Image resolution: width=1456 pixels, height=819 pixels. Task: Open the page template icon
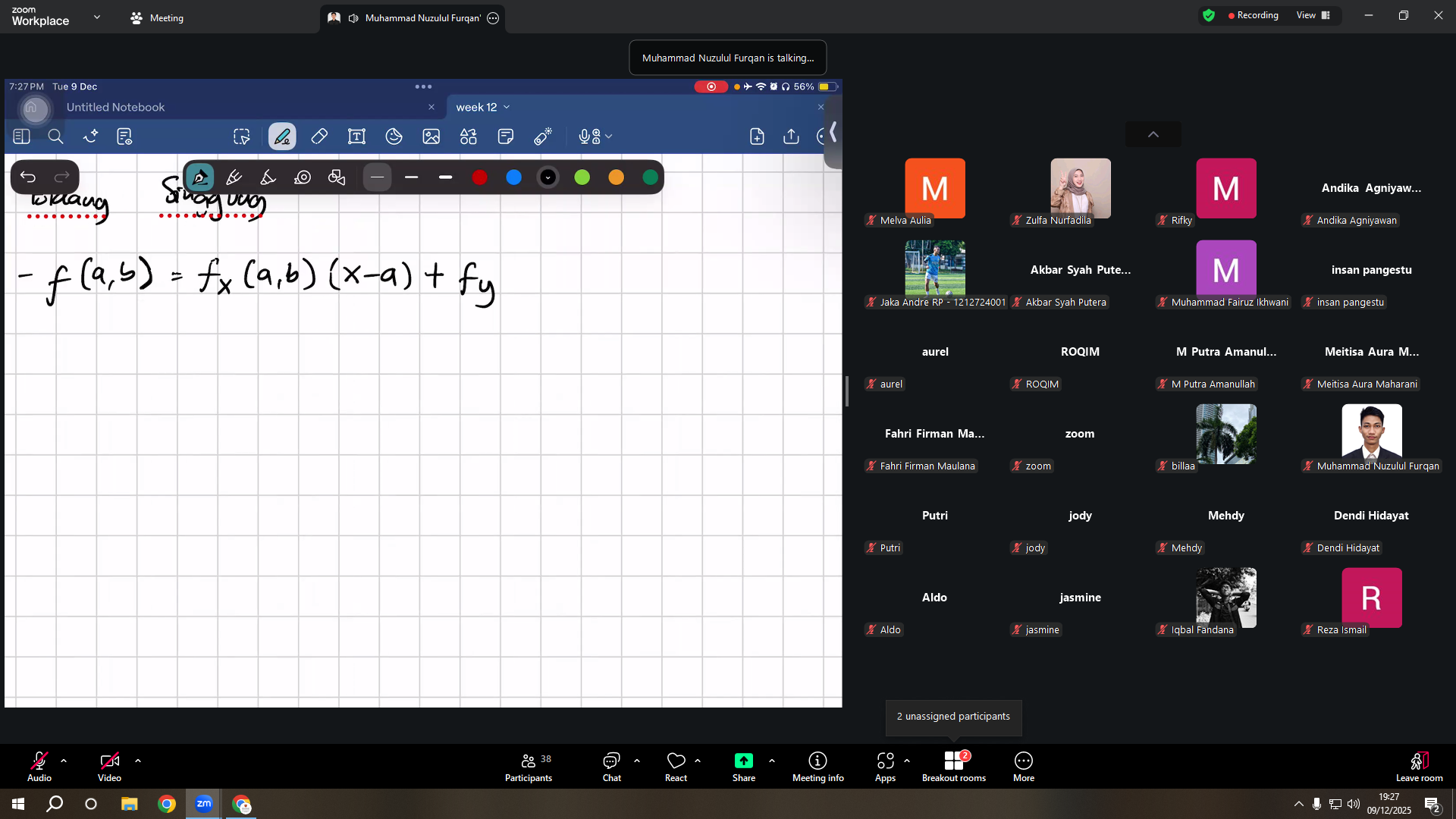pos(124,136)
